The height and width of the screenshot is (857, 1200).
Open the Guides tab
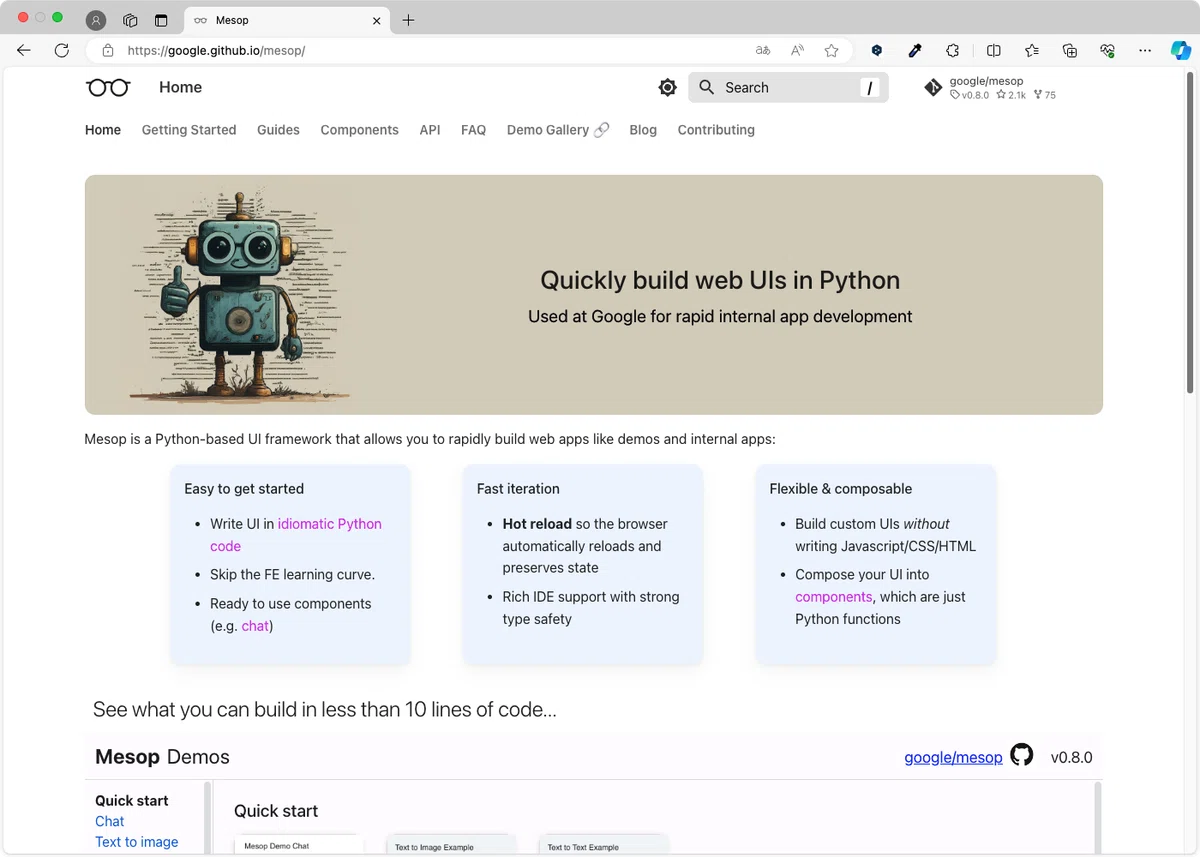point(278,130)
